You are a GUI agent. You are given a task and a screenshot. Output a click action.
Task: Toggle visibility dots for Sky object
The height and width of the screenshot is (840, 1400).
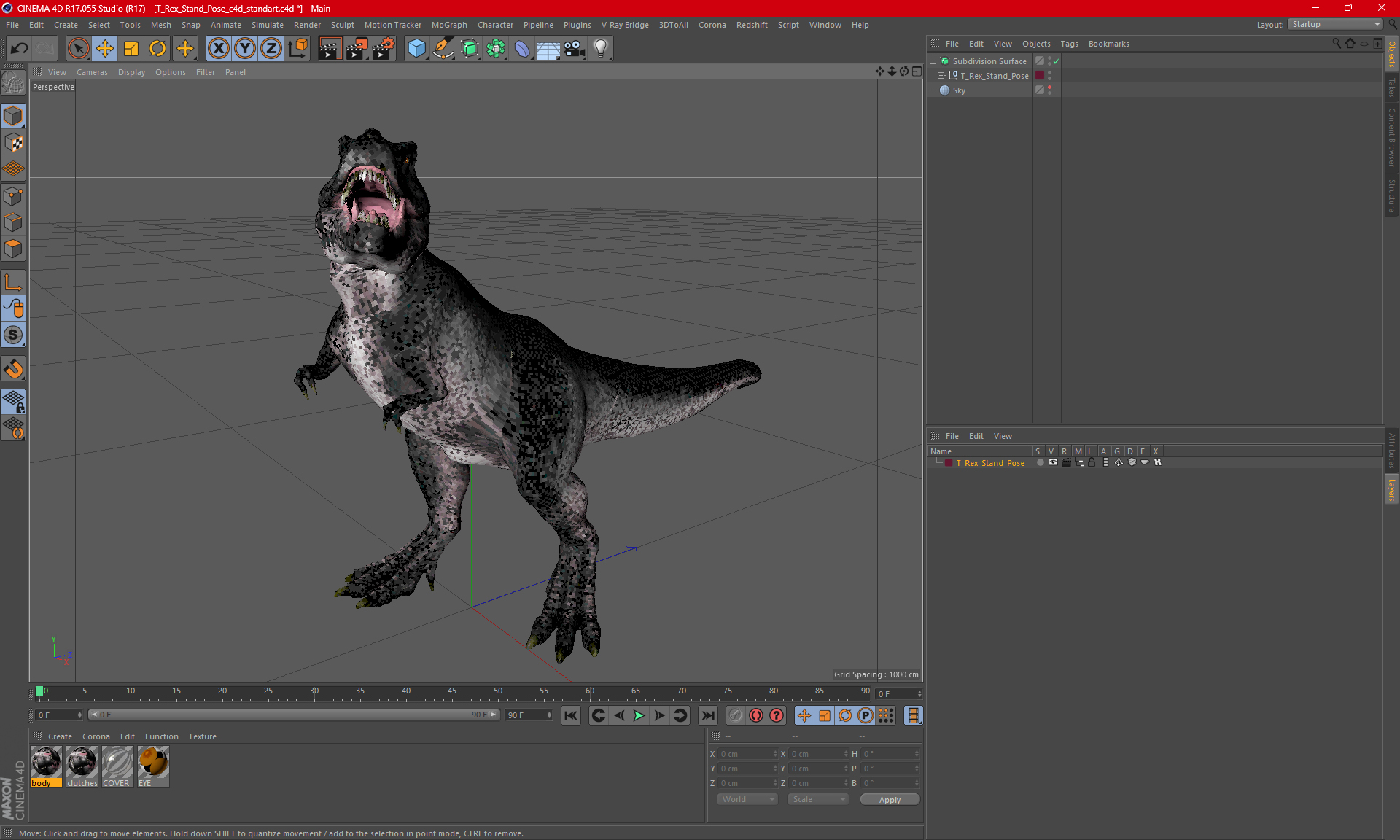coord(1049,90)
